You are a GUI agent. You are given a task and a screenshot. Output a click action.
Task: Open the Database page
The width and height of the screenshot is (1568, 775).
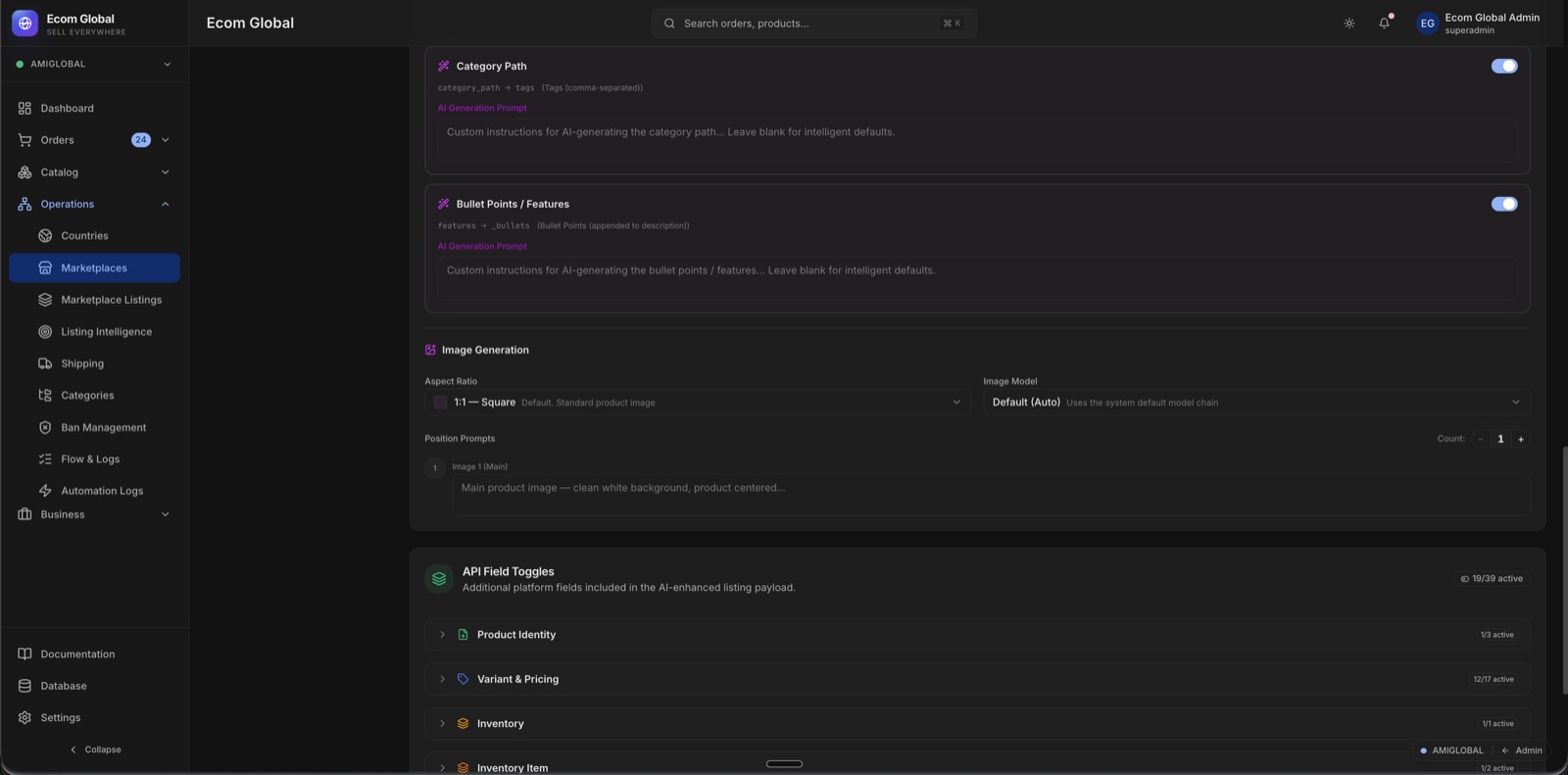pyautogui.click(x=64, y=686)
